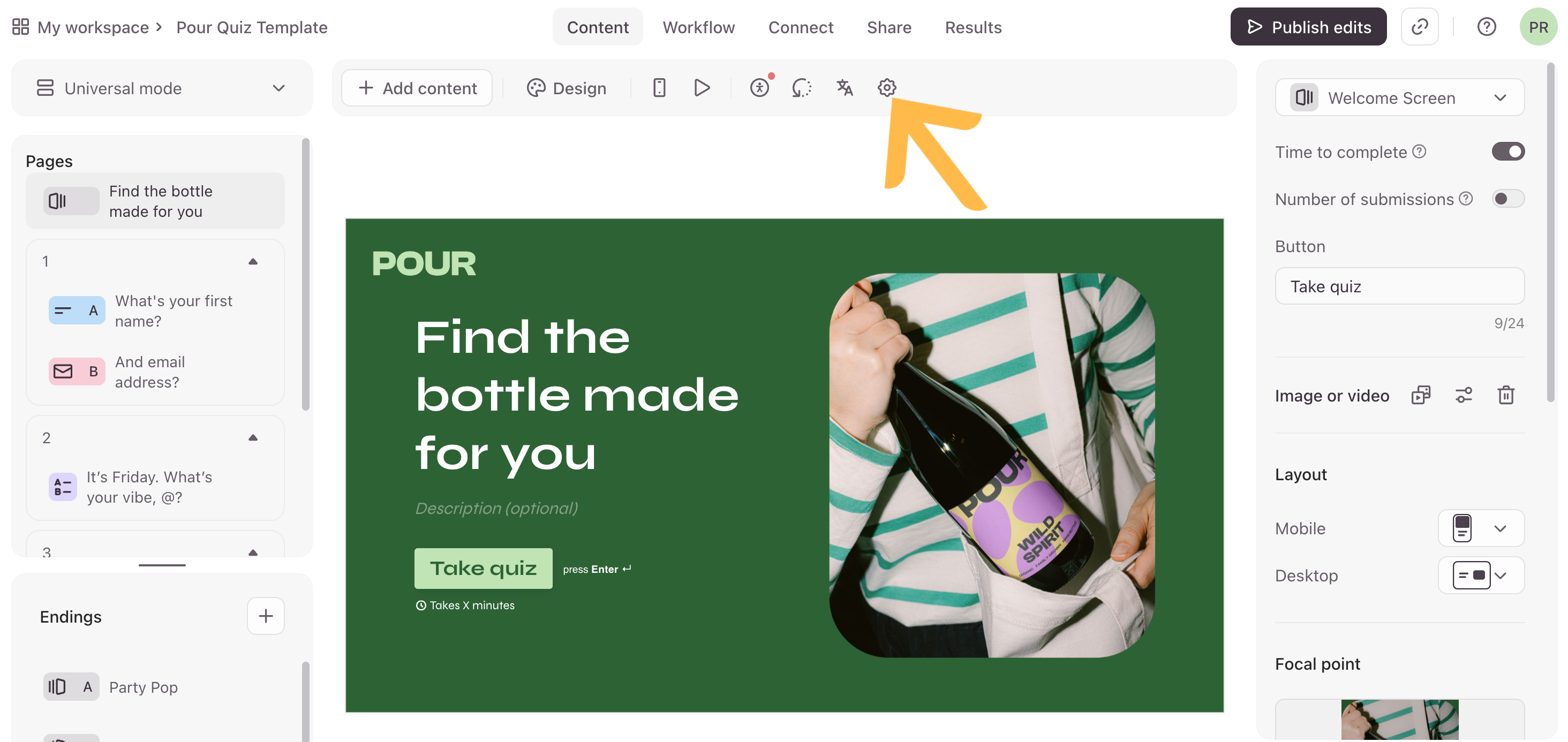
Task: Click the Party Pop ending icon
Action: click(71, 687)
